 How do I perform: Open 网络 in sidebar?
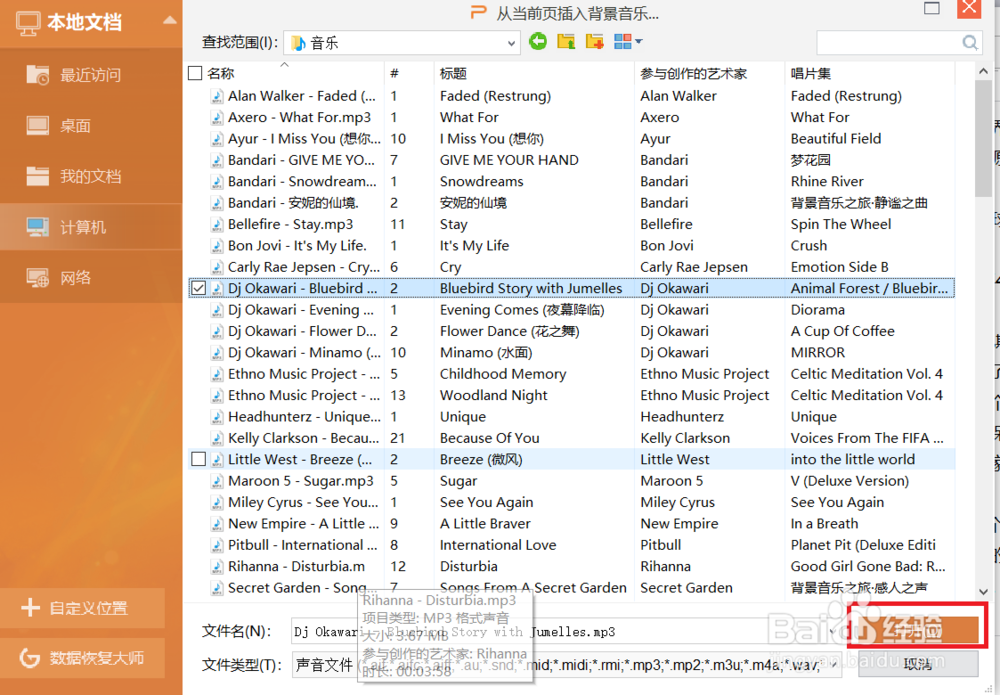(91, 278)
